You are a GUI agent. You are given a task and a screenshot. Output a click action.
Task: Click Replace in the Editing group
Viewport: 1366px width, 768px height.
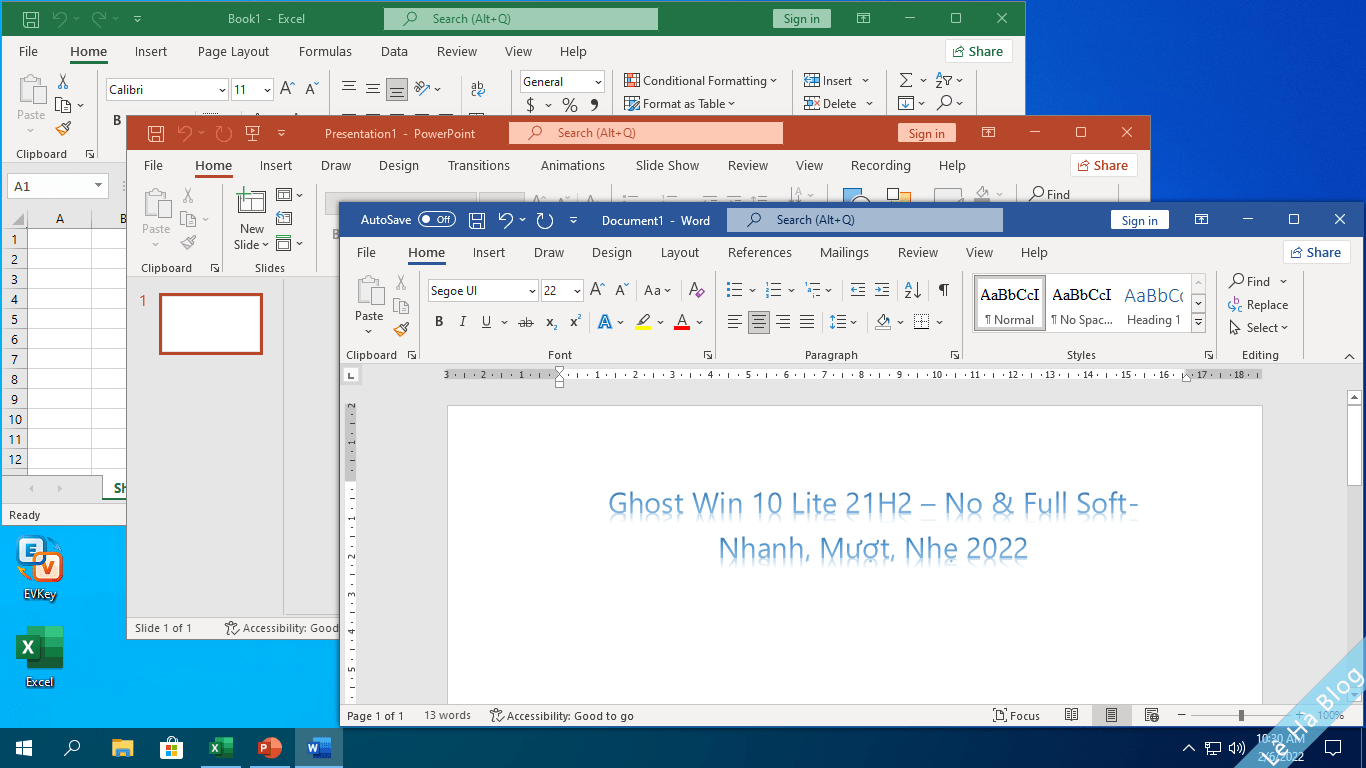1258,305
